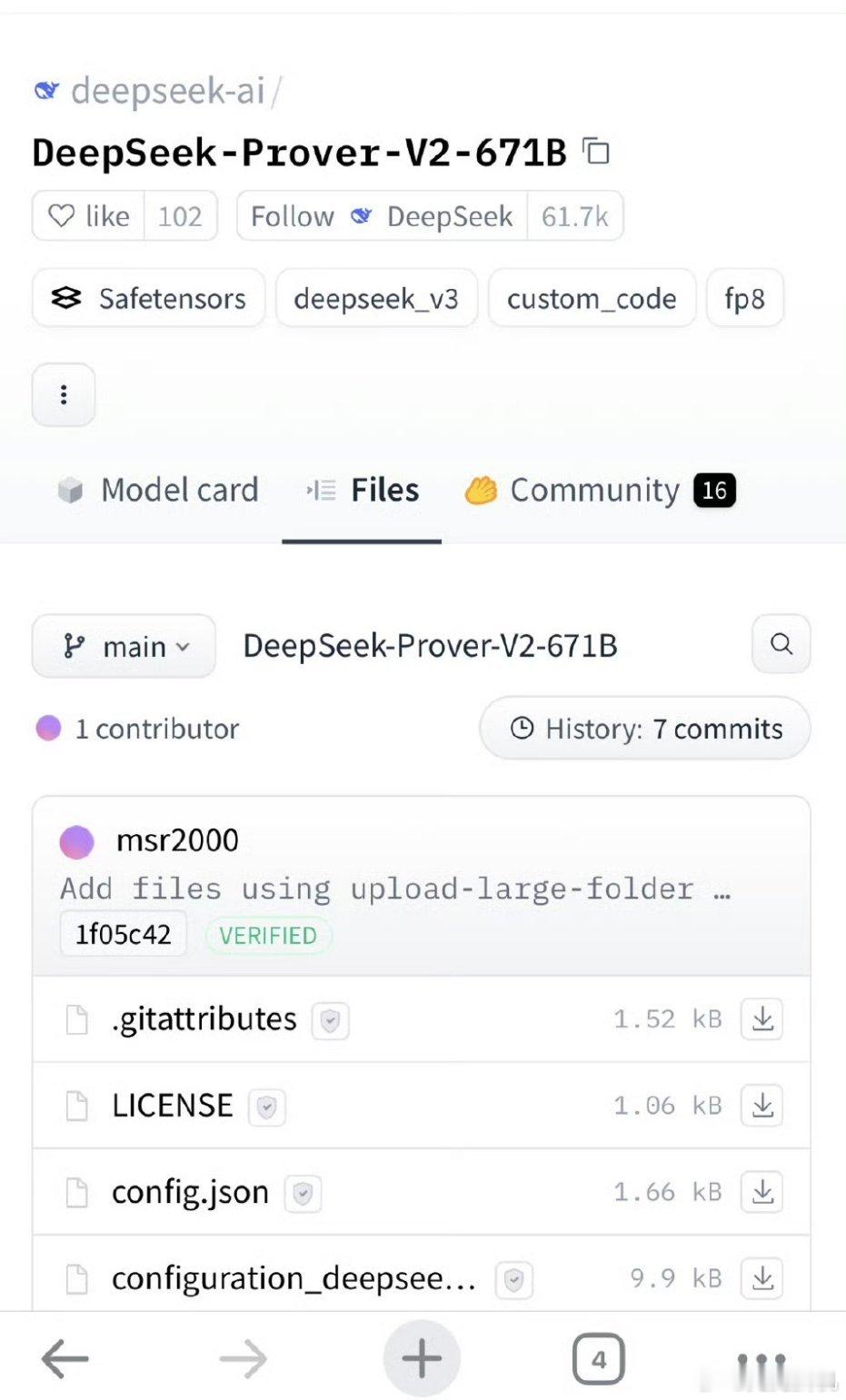Open the config.json file
Viewport: 846px width, 1400px height.
(191, 1192)
